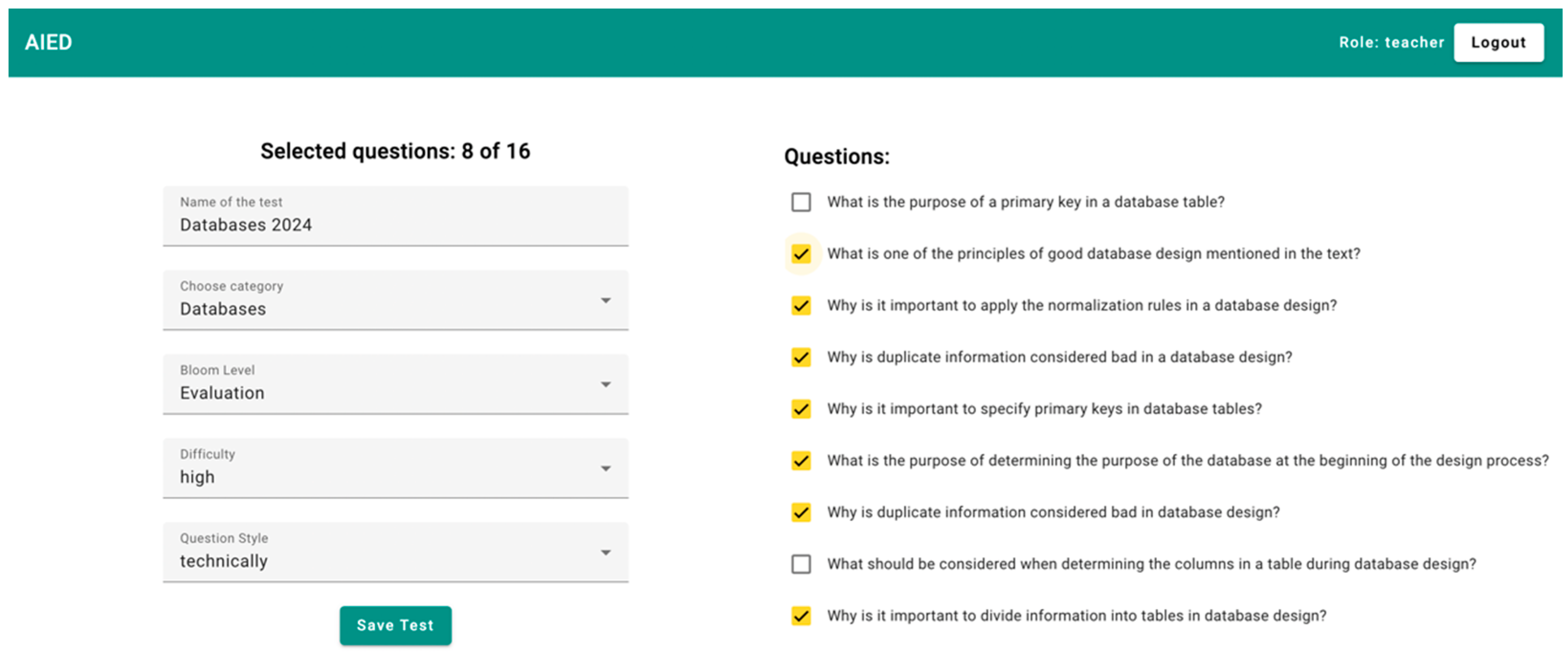Uncheck 'divide information into tables' question

[801, 616]
